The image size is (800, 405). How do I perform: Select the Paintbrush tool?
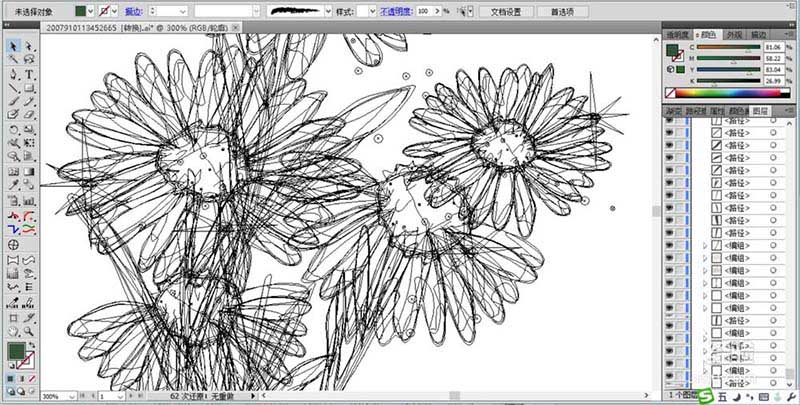(x=14, y=102)
